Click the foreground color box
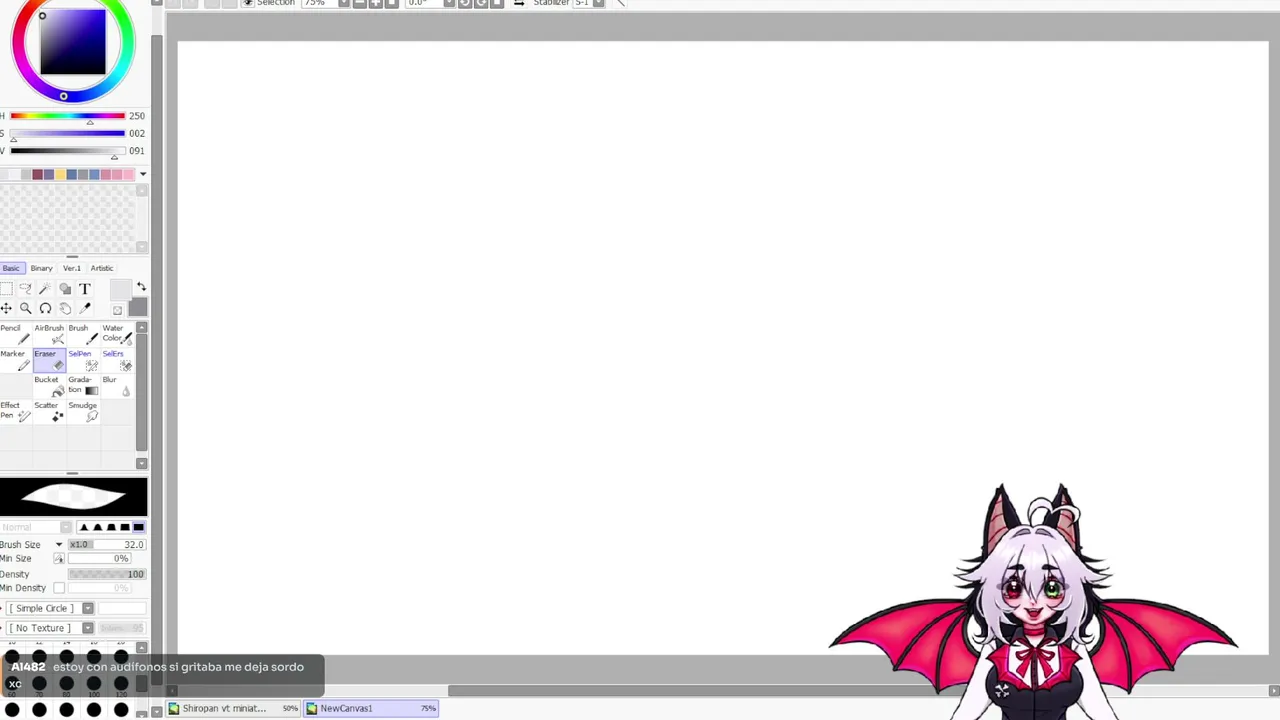 coord(120,290)
